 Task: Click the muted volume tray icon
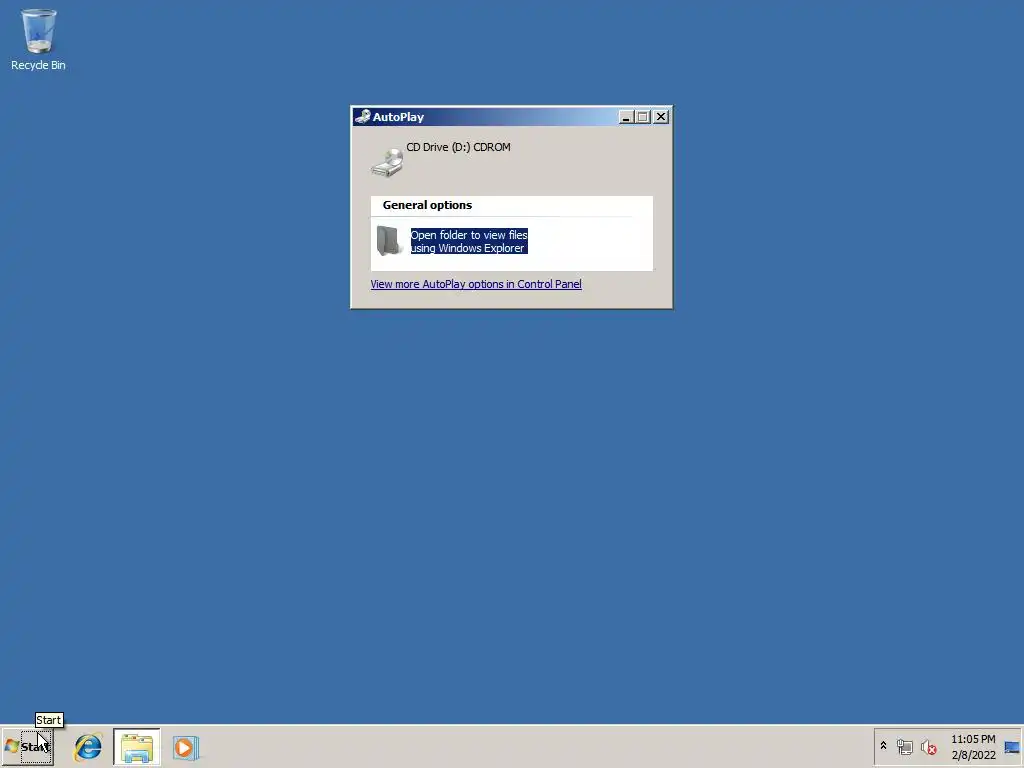928,746
